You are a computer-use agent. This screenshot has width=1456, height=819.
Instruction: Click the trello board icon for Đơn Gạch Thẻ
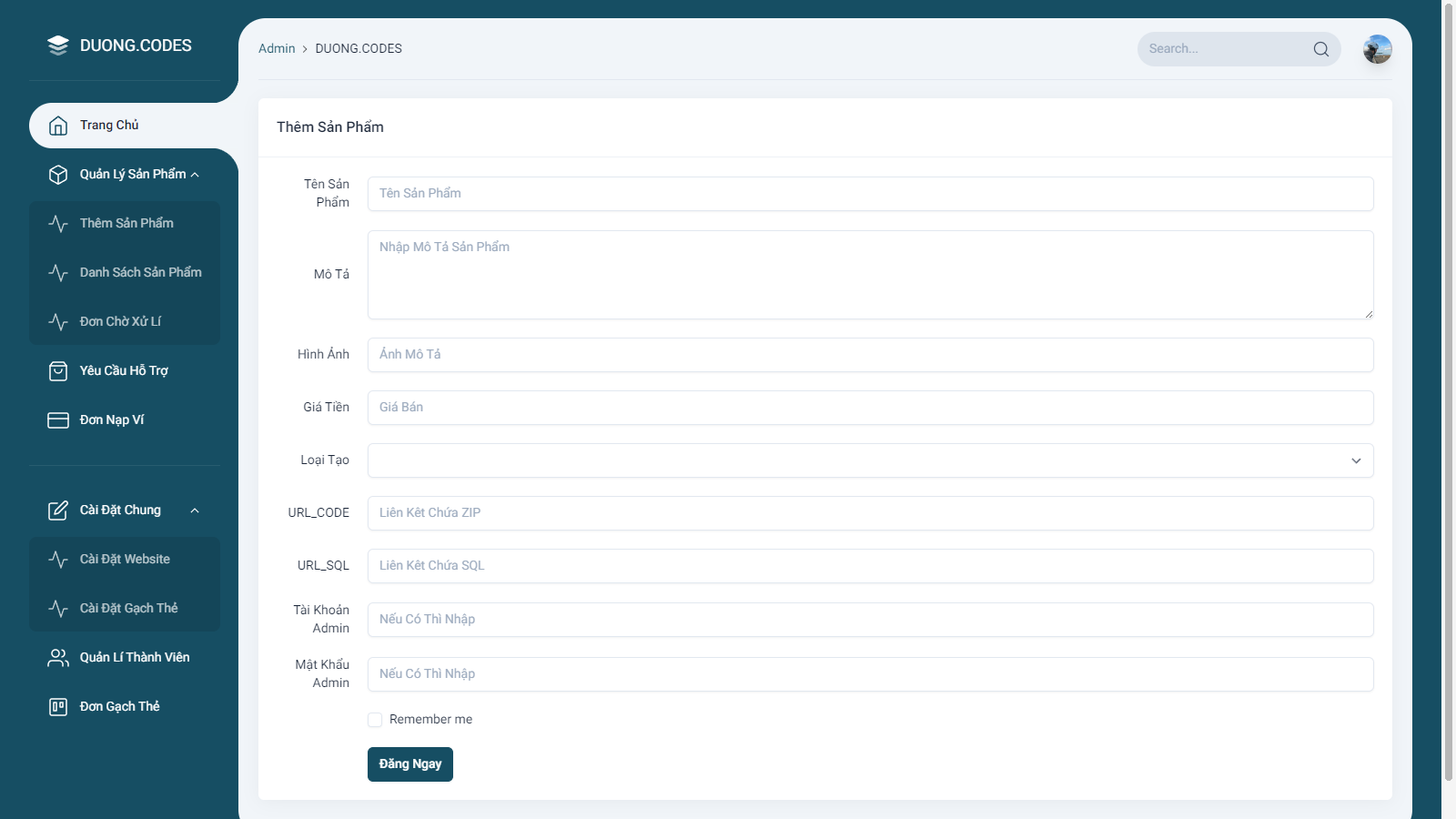(x=57, y=707)
